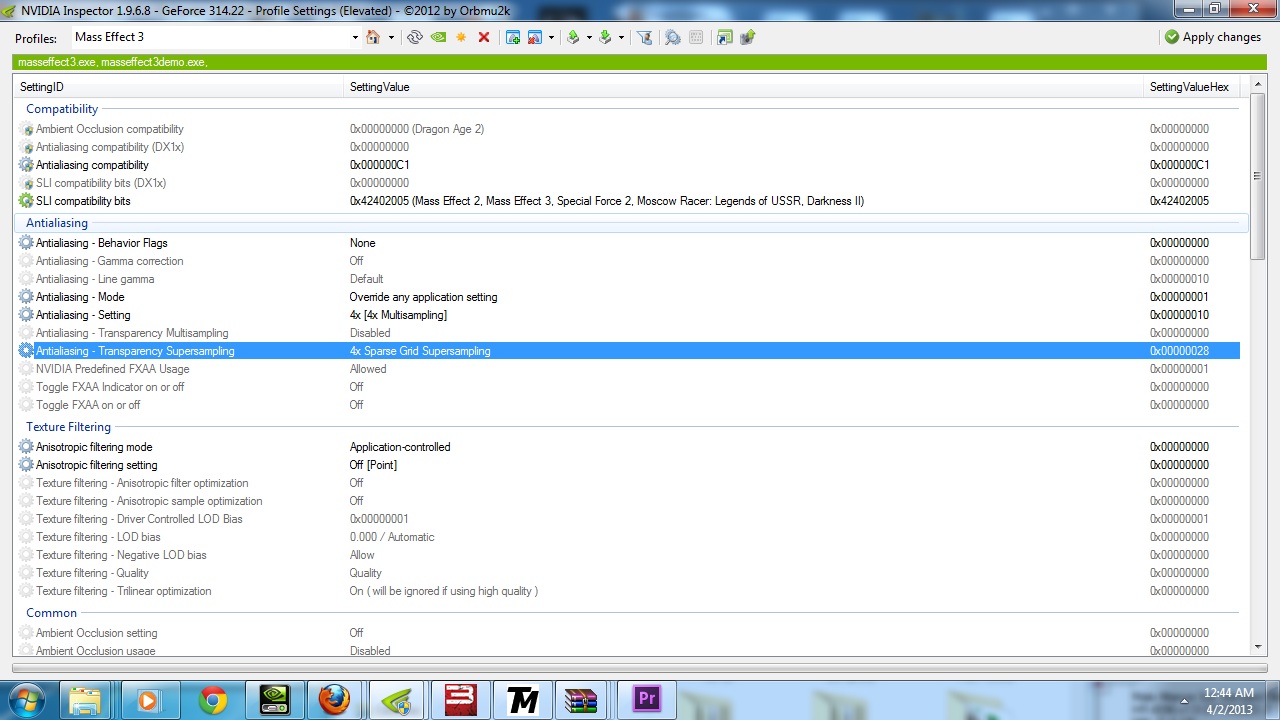Click the vertical scrollbar thumb
Screen dimensions: 1280x720
coord(1258,176)
